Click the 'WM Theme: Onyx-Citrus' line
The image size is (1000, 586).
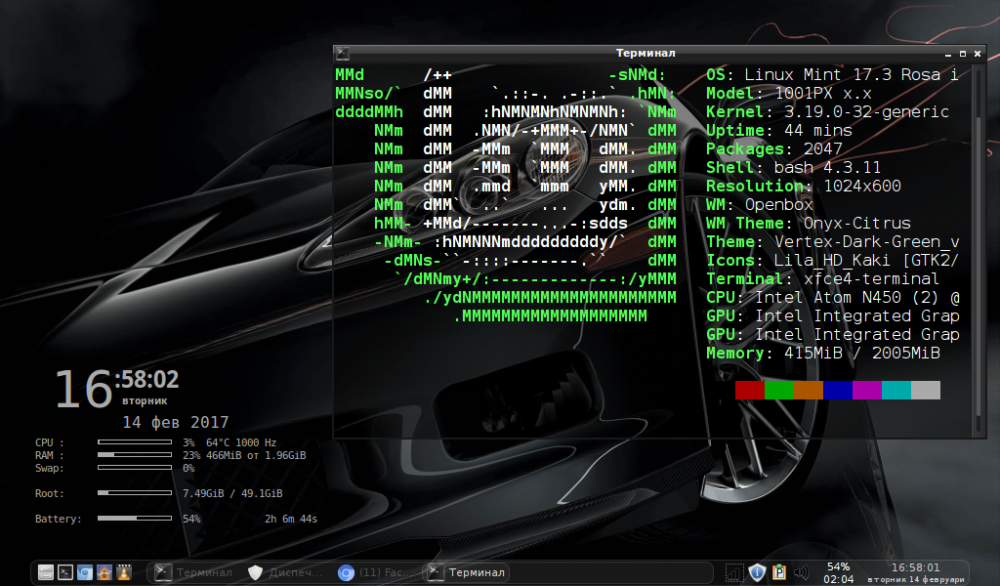808,223
